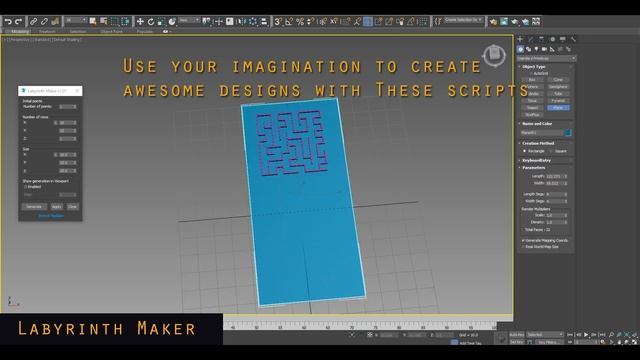Select the Select Object tool
Viewport: 640px width, 360px height.
[x=93, y=21]
